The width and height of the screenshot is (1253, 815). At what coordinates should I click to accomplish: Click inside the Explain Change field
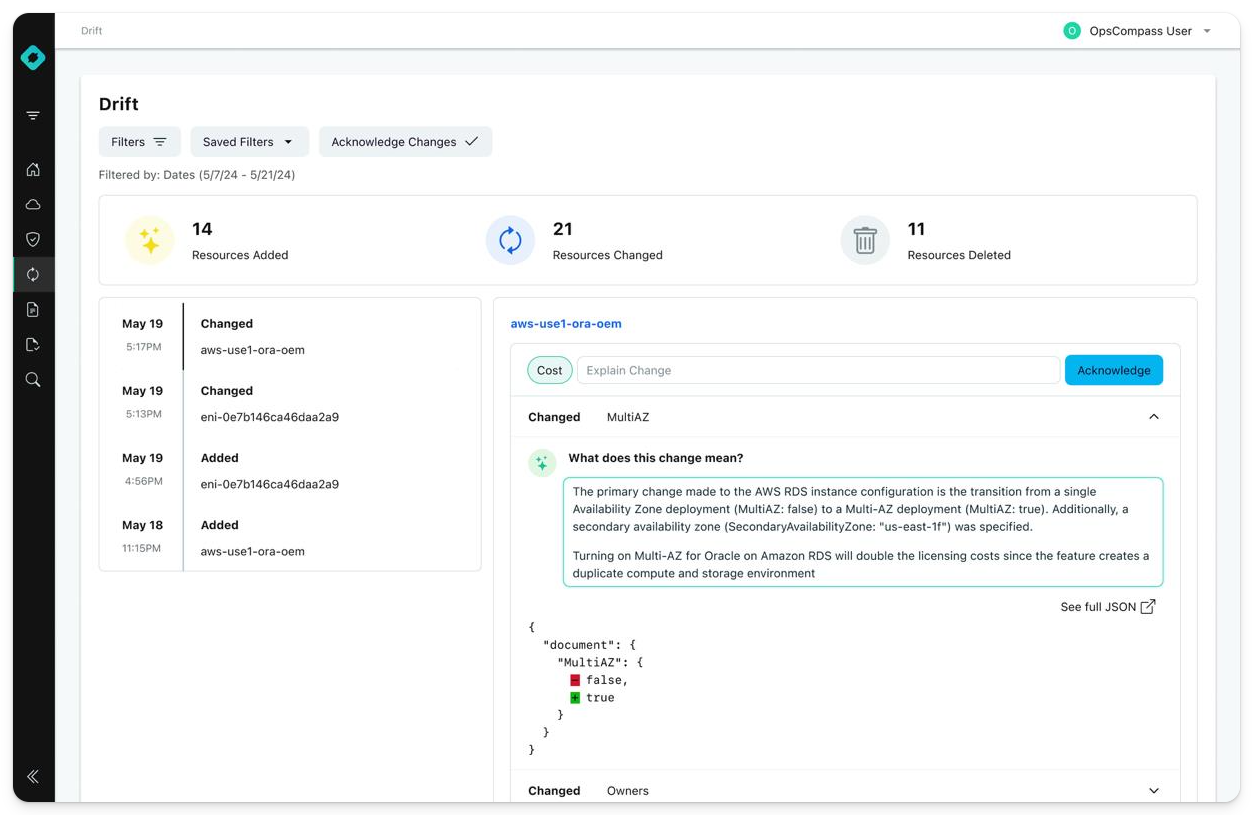pyautogui.click(x=820, y=370)
